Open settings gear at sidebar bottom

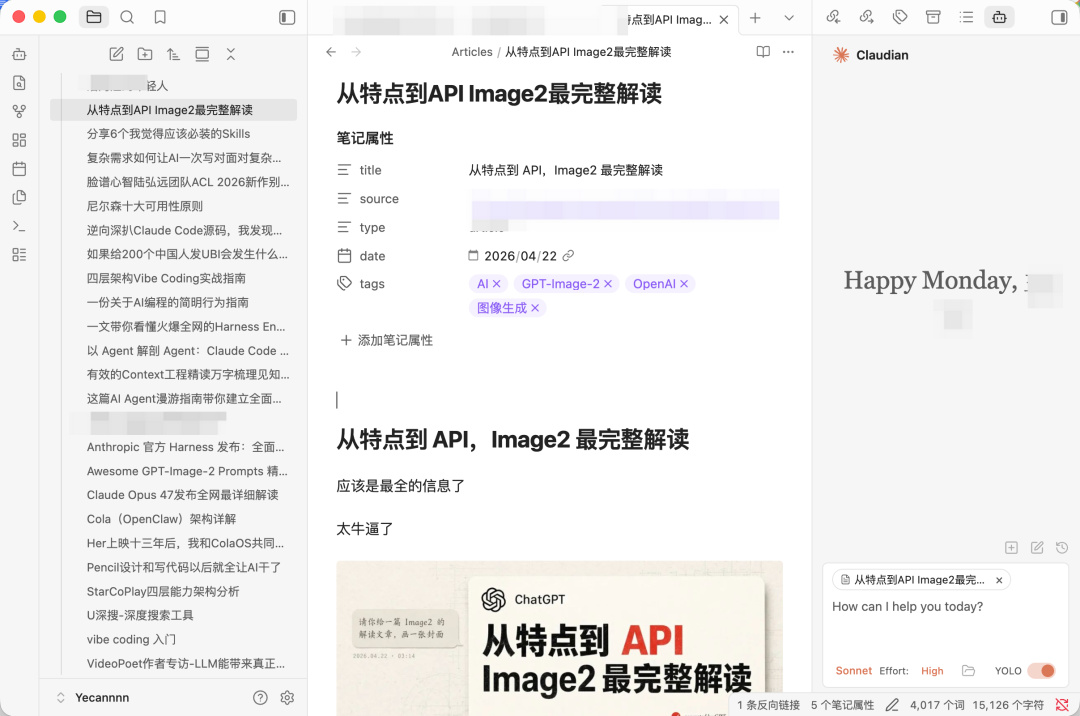coord(287,697)
